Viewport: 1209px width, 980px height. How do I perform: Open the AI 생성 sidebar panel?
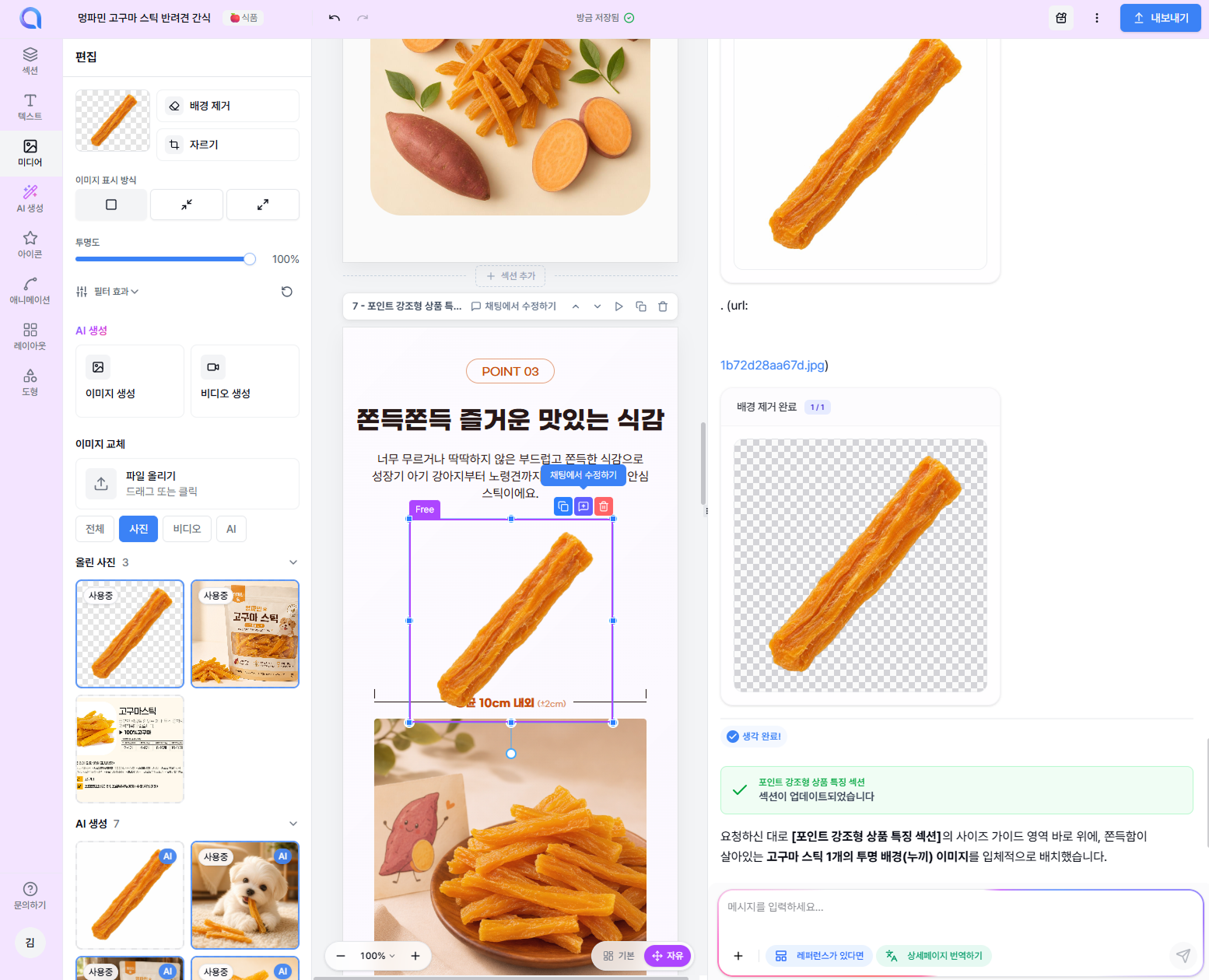click(x=30, y=198)
